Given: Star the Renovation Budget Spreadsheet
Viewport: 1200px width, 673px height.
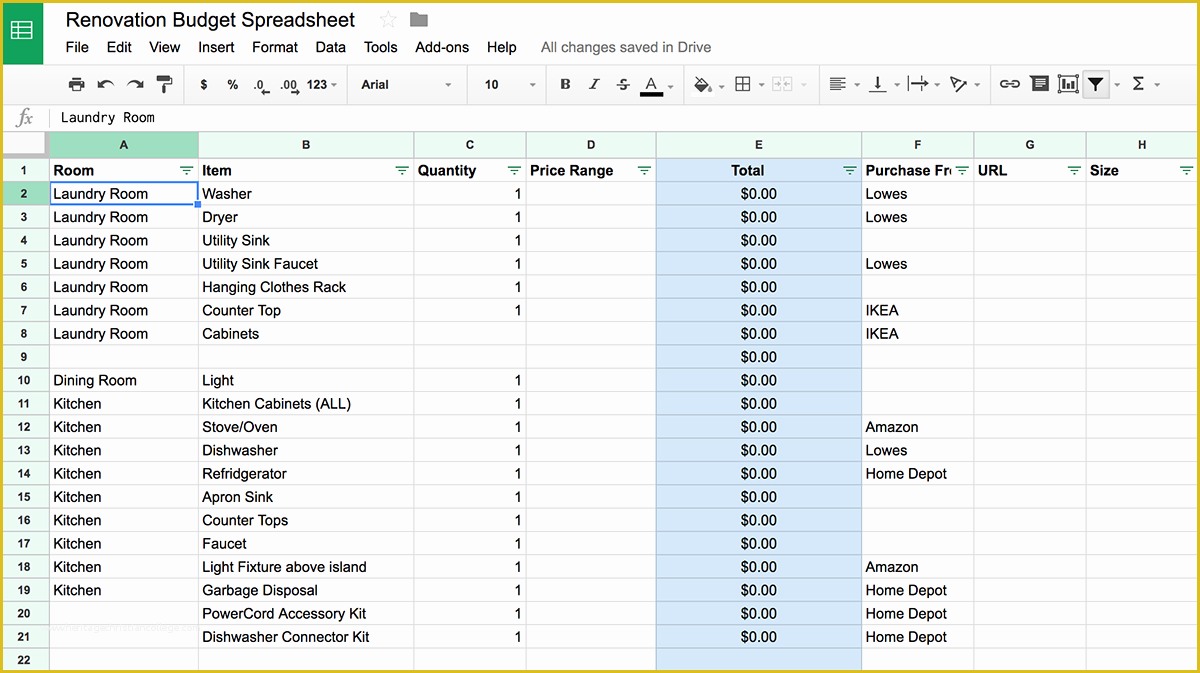Looking at the screenshot, I should (388, 20).
